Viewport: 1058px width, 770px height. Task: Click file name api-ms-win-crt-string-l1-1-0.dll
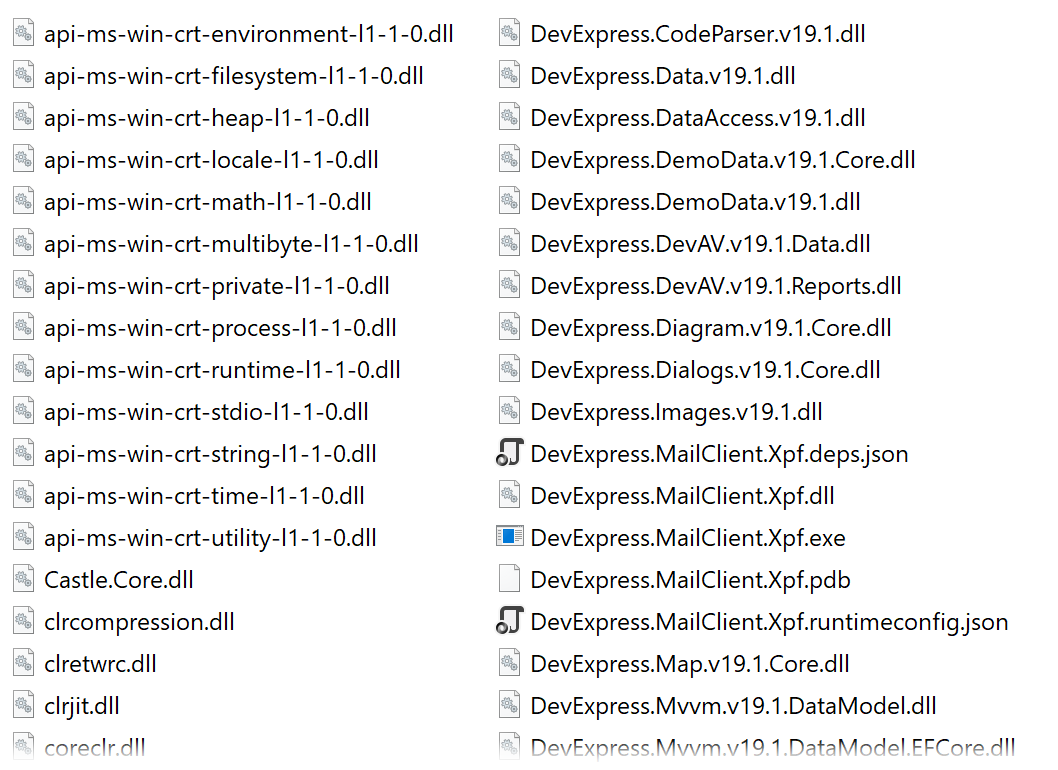coord(210,454)
